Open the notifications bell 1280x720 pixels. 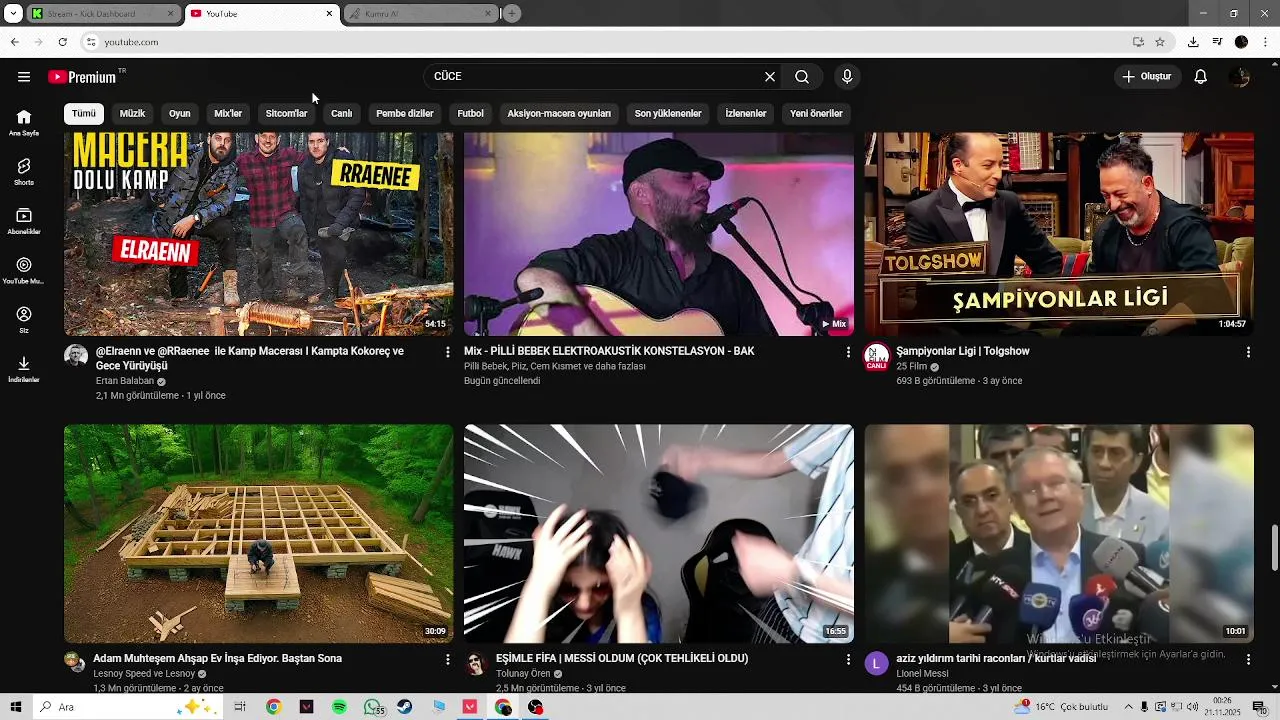click(x=1201, y=77)
